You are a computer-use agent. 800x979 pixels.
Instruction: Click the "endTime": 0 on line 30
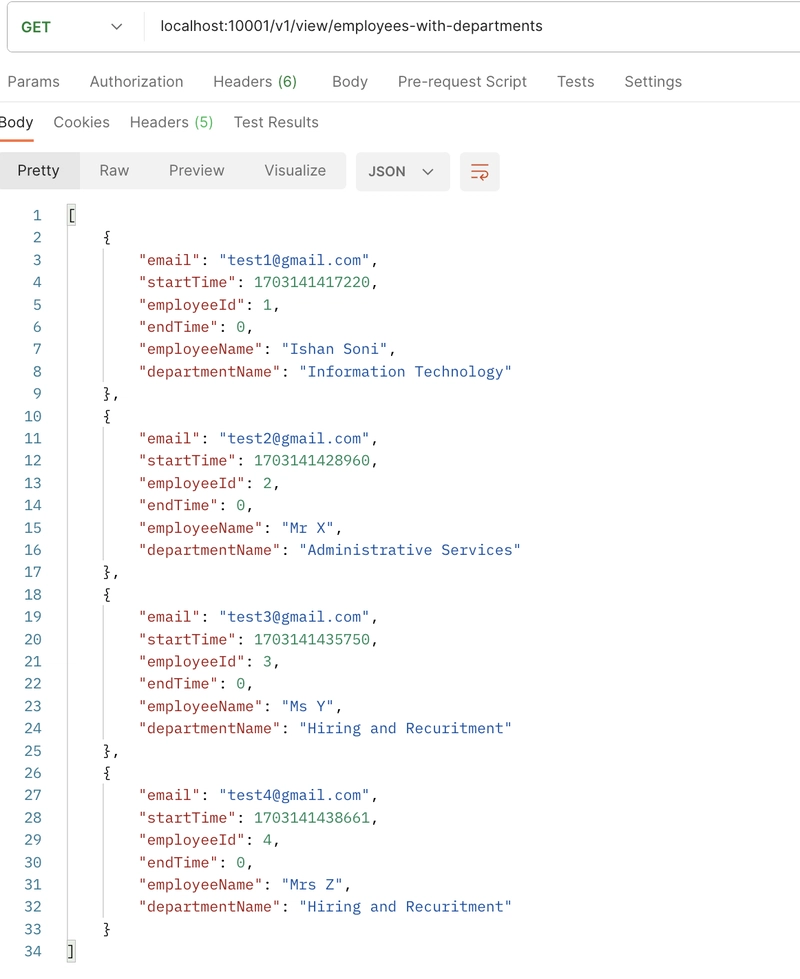point(195,863)
